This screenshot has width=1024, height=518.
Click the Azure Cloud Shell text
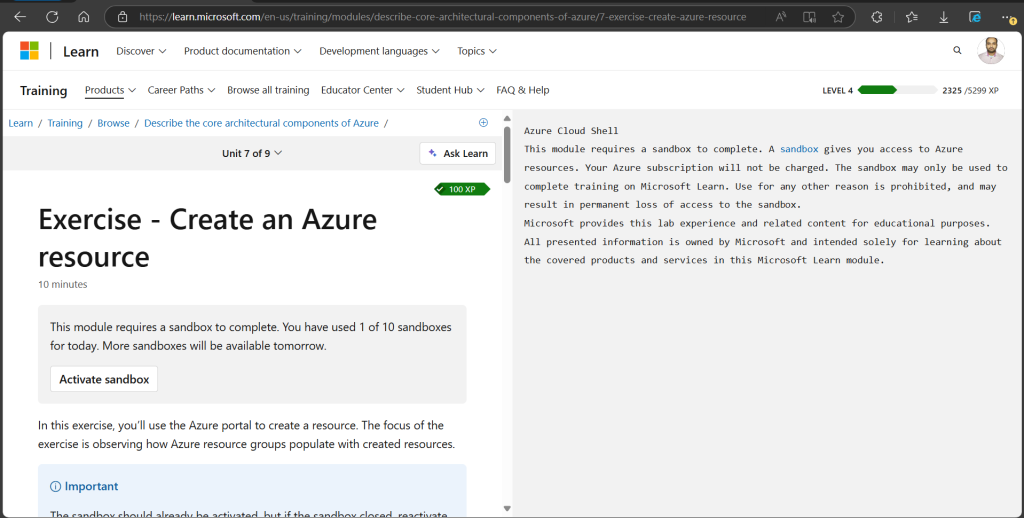pos(571,131)
